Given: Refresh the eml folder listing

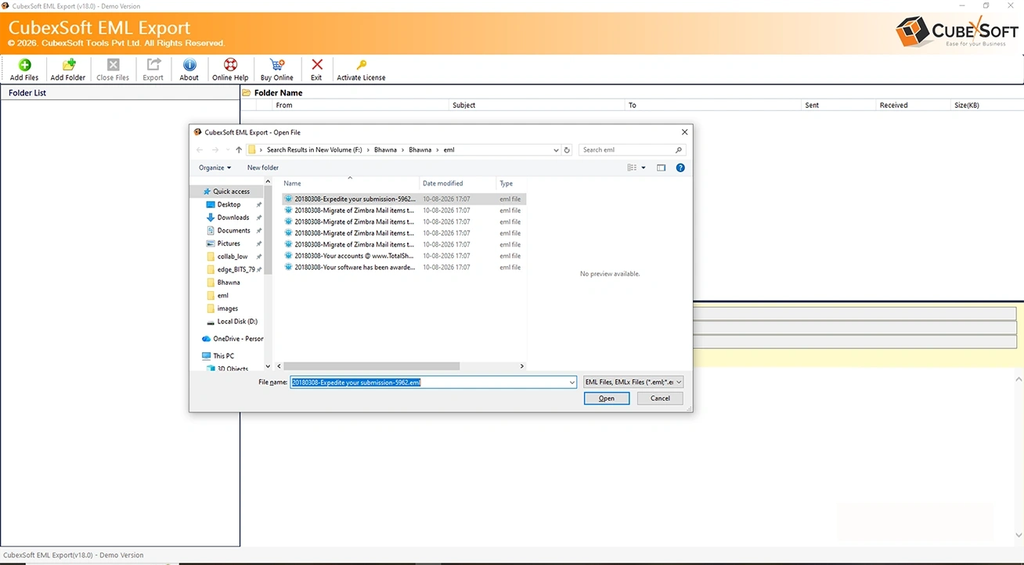Looking at the screenshot, I should click(567, 150).
